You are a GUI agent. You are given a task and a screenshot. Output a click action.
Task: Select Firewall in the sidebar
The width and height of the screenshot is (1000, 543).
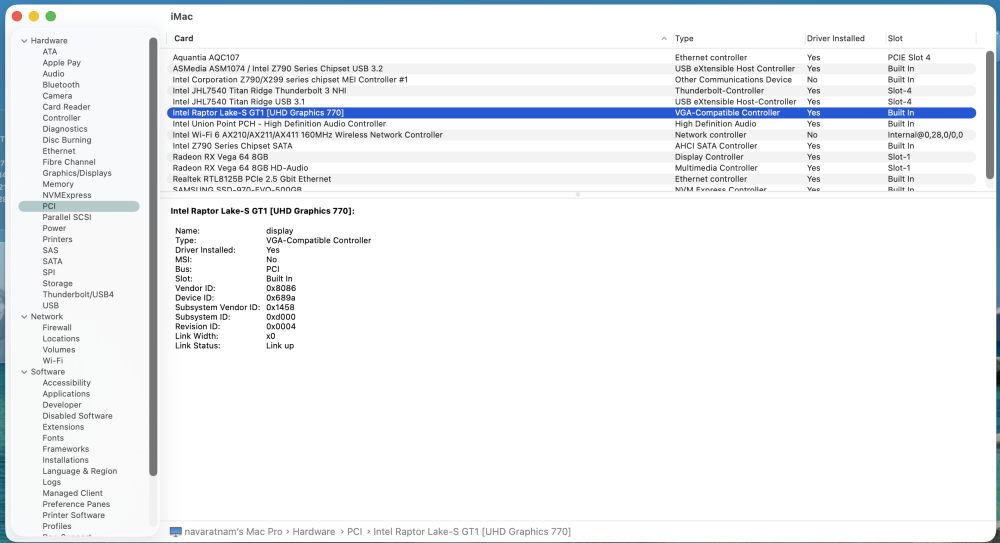pyautogui.click(x=57, y=328)
